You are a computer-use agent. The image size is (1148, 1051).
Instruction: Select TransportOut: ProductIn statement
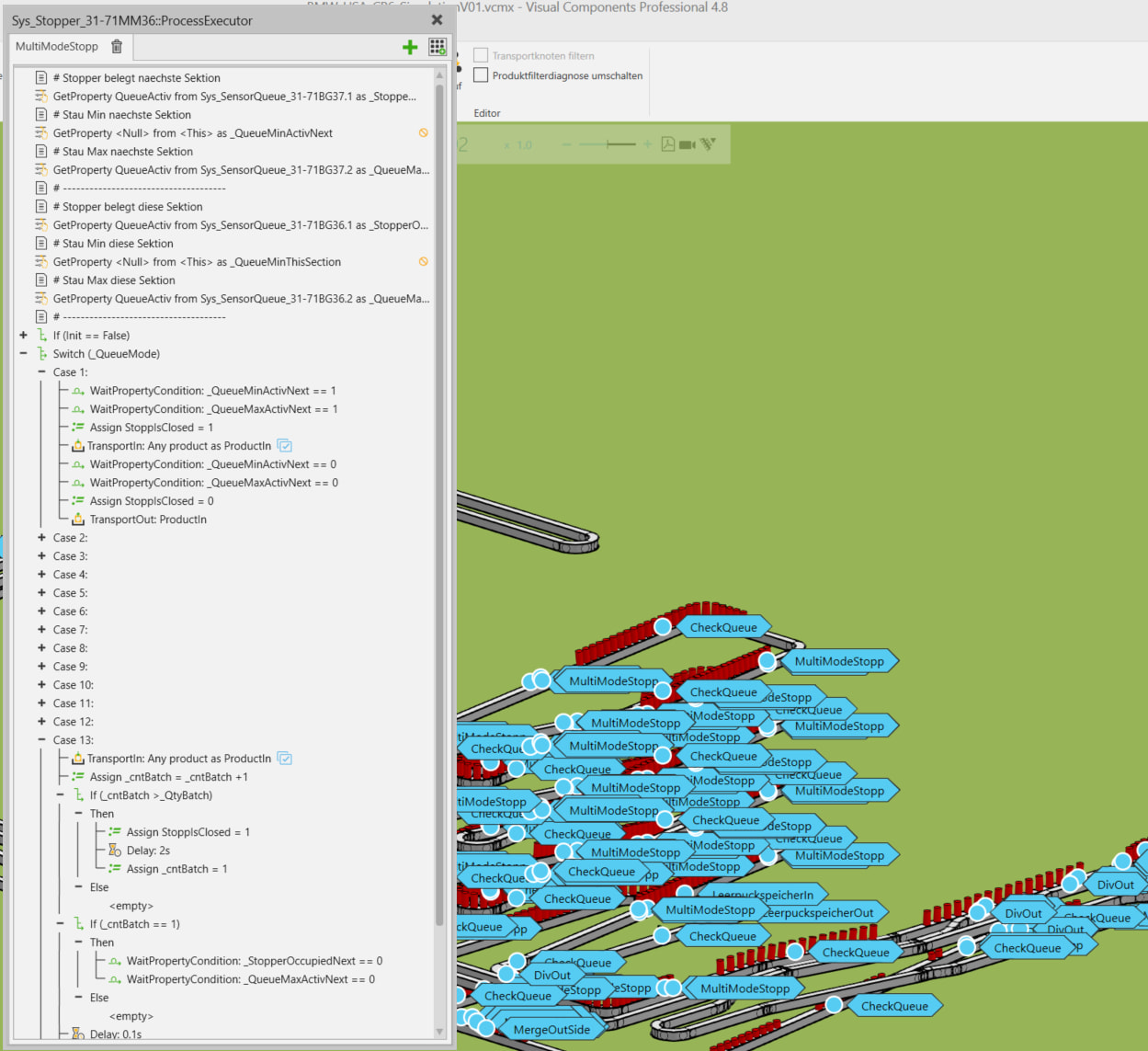148,520
